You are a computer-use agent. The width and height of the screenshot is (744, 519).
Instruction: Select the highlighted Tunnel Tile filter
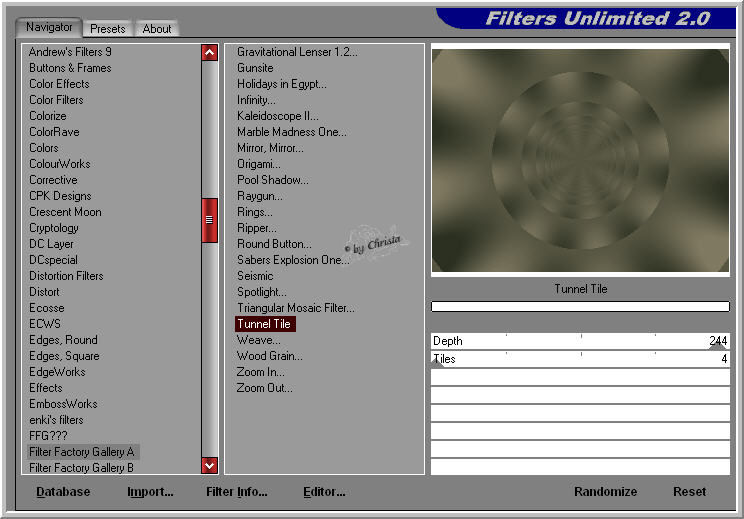click(265, 324)
